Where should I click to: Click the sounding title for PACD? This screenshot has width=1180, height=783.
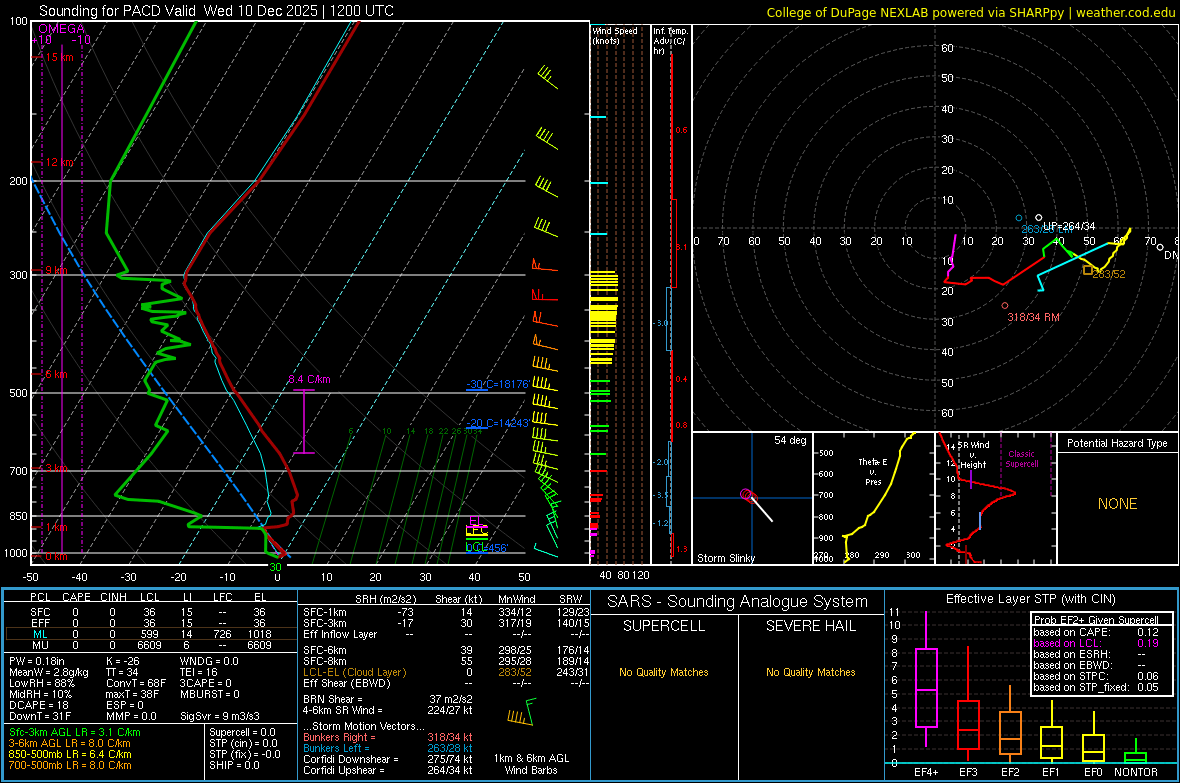click(216, 11)
